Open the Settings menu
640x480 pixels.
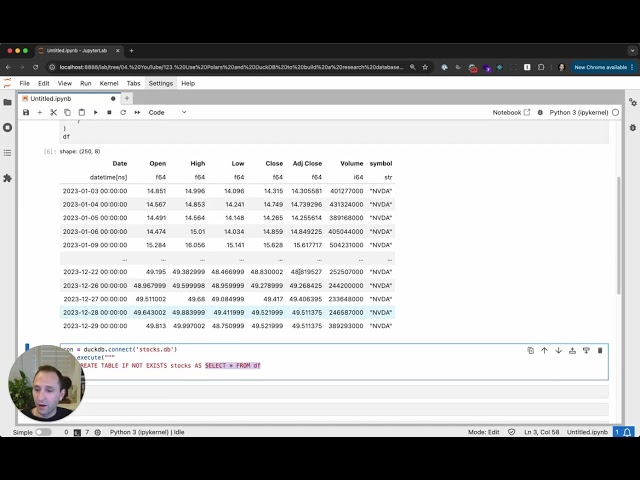[161, 83]
